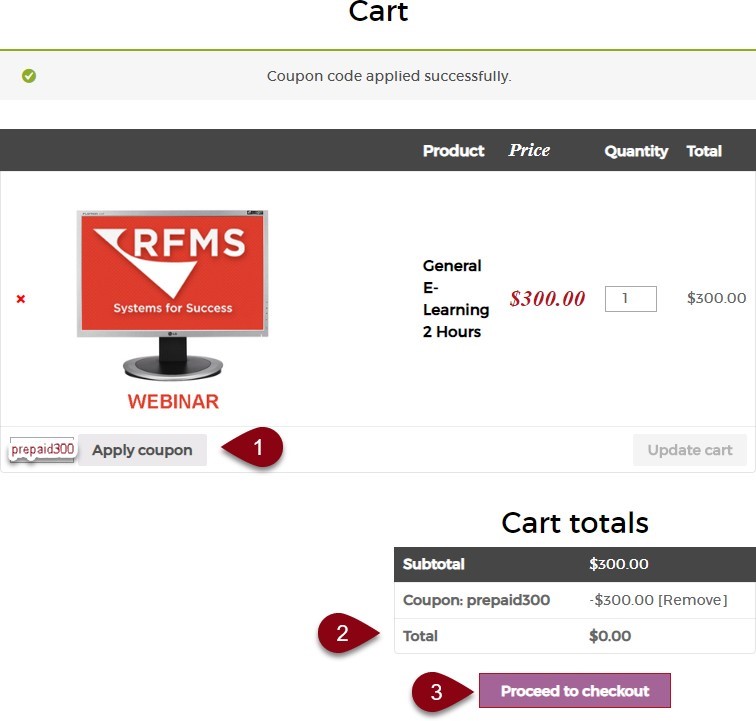This screenshot has width=756, height=721.
Task: Click the Product column header
Action: pyautogui.click(x=453, y=151)
